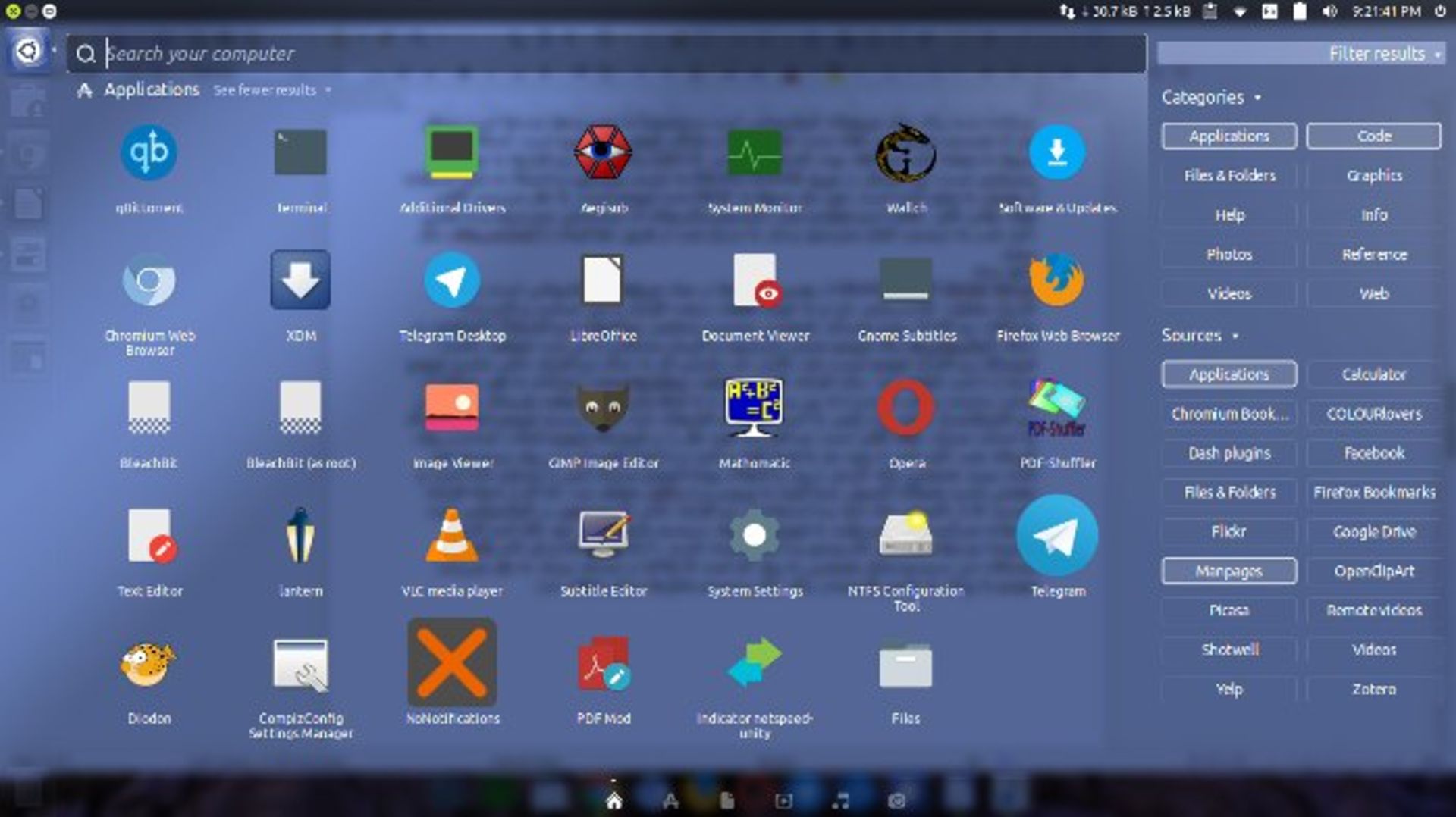Image resolution: width=1456 pixels, height=817 pixels.
Task: Open the battery indicator
Action: (x=1299, y=11)
